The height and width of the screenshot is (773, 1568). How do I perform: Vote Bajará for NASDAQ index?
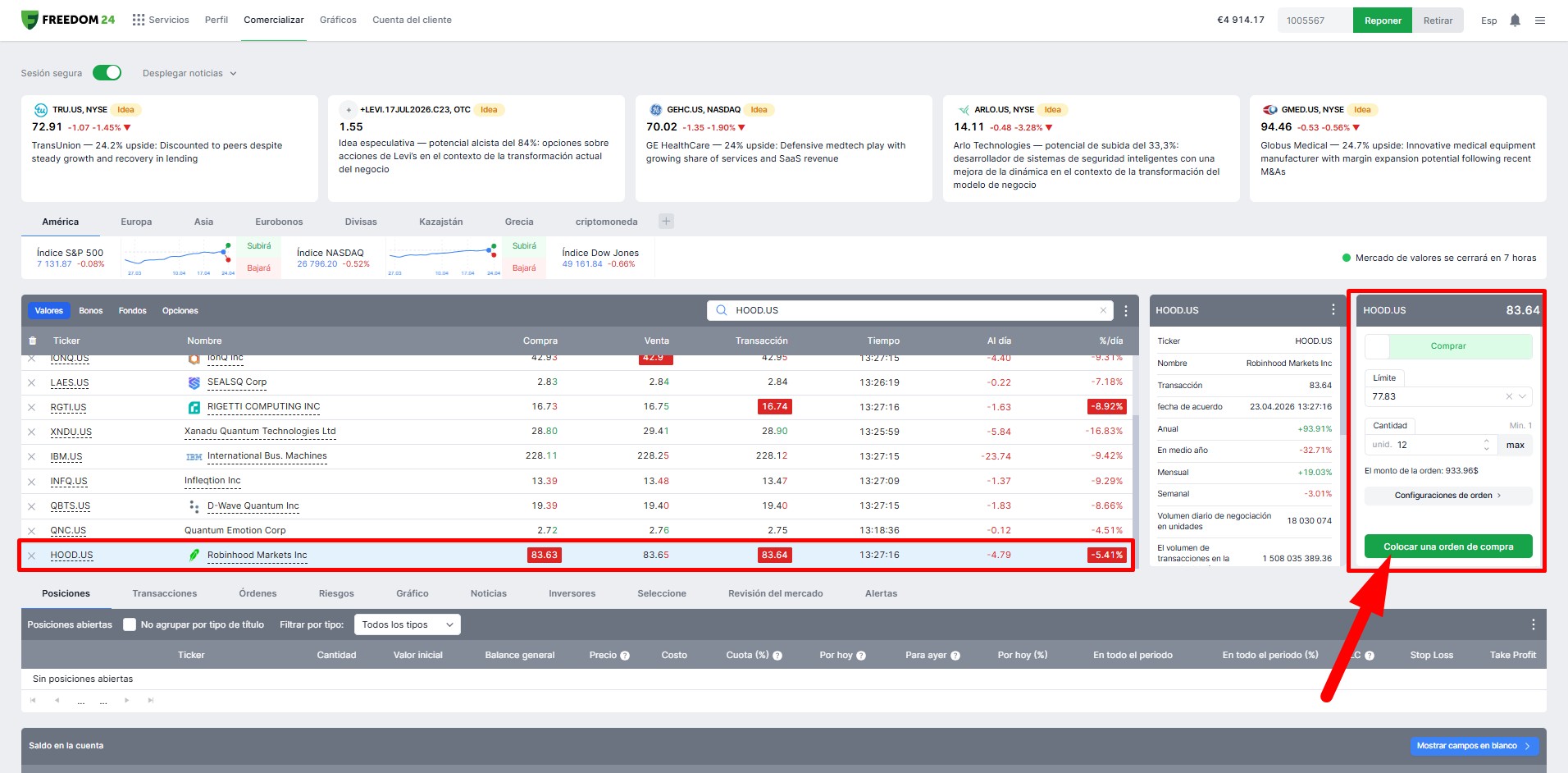[x=525, y=268]
